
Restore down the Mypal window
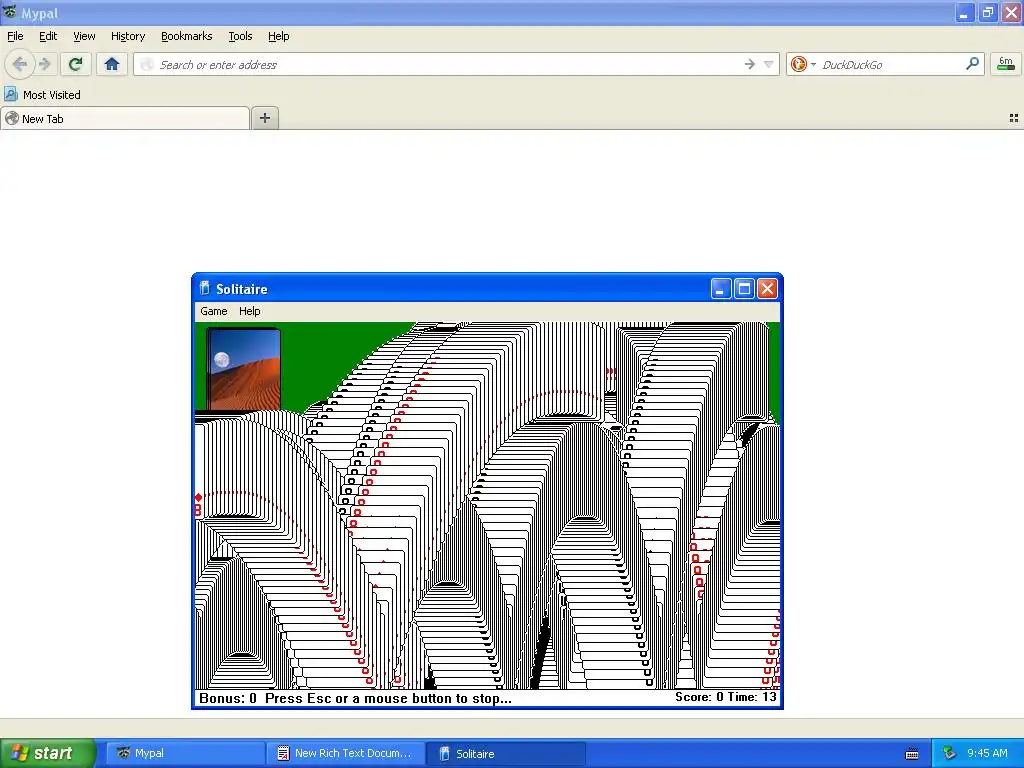pos(987,12)
